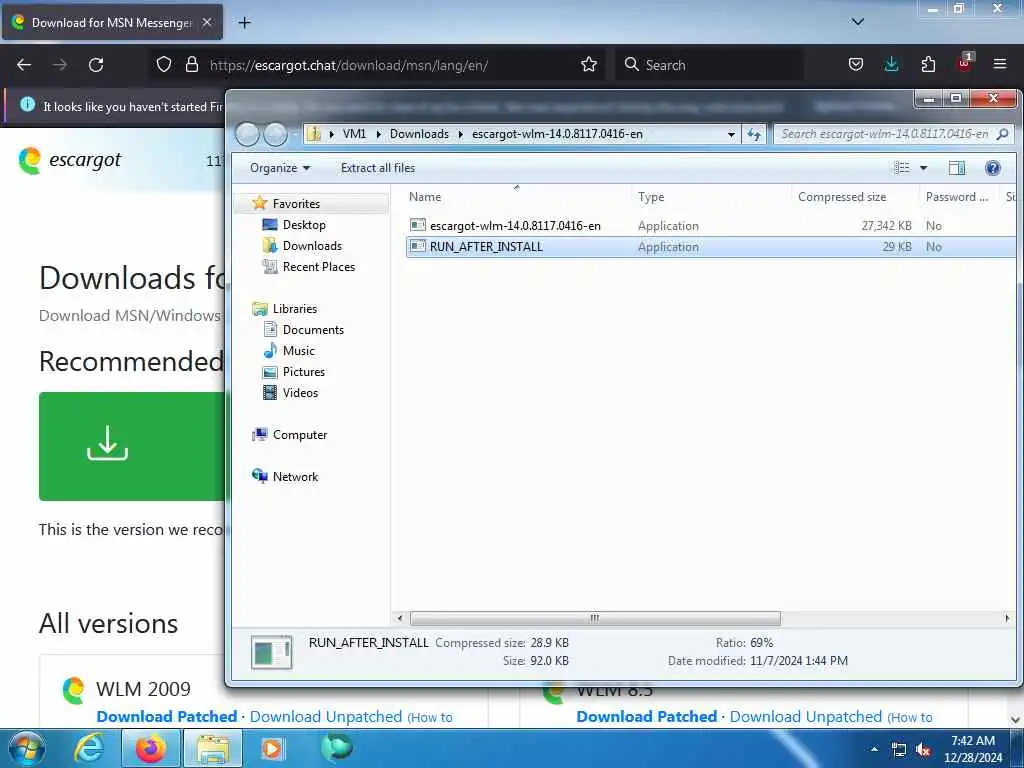Close the MSN Messenger download tab
This screenshot has width=1024, height=768.
click(206, 22)
